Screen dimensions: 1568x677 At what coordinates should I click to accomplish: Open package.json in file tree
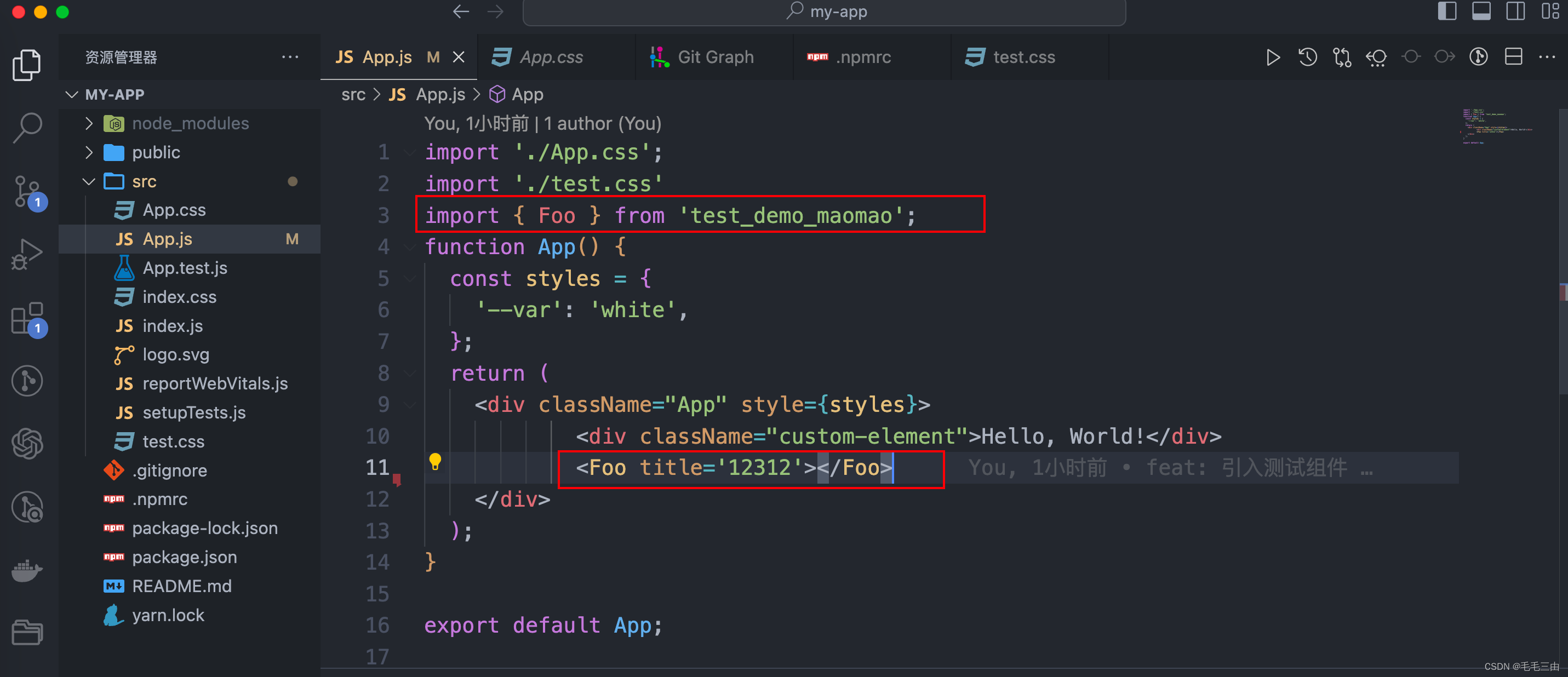185,557
